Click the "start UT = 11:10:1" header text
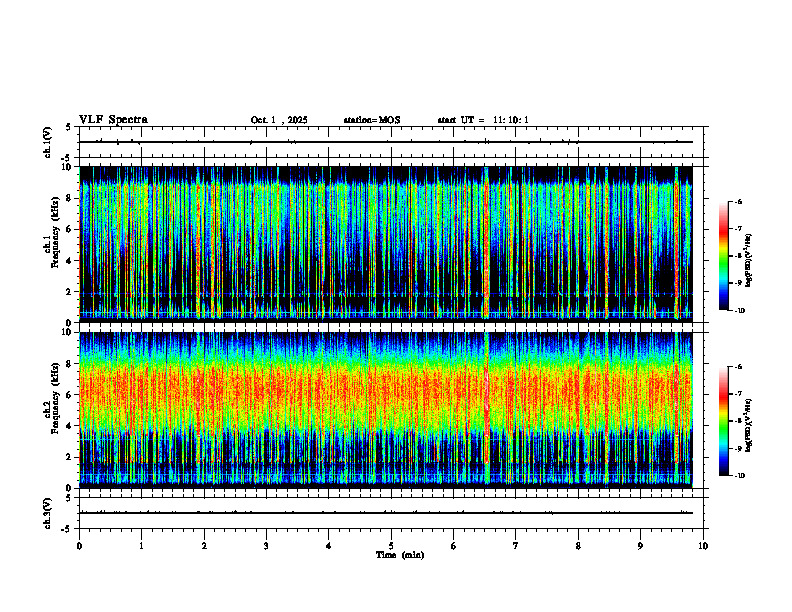 [483, 120]
